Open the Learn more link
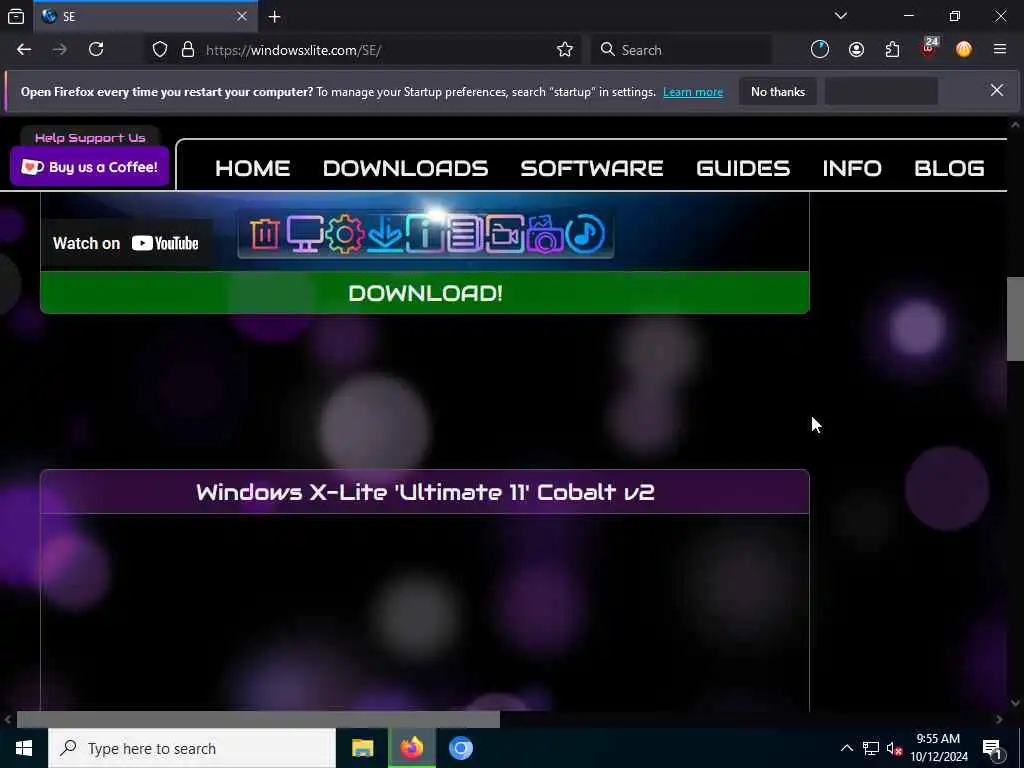 coord(693,92)
